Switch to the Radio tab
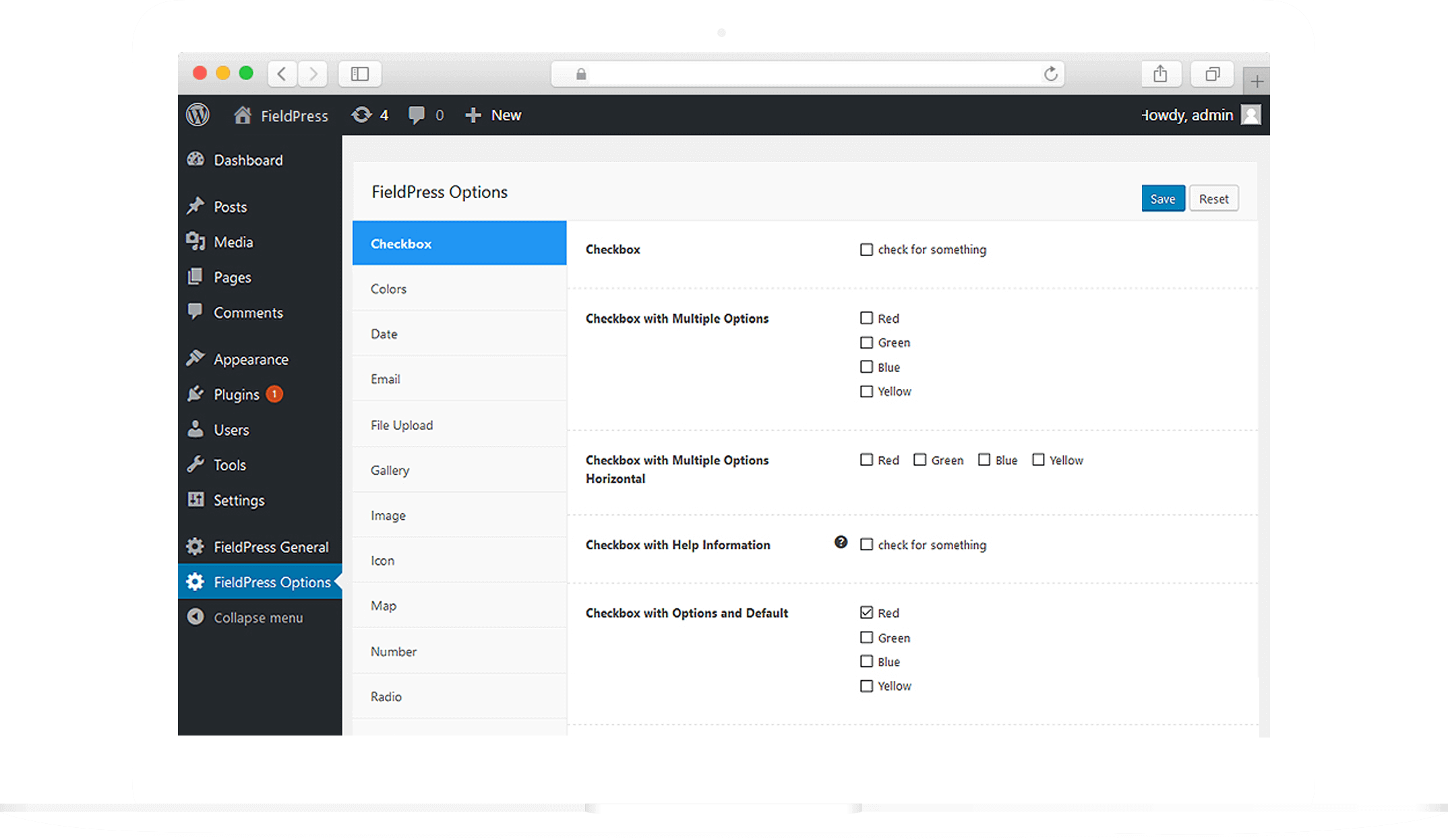Screen dimensions: 1448x840 [459, 696]
